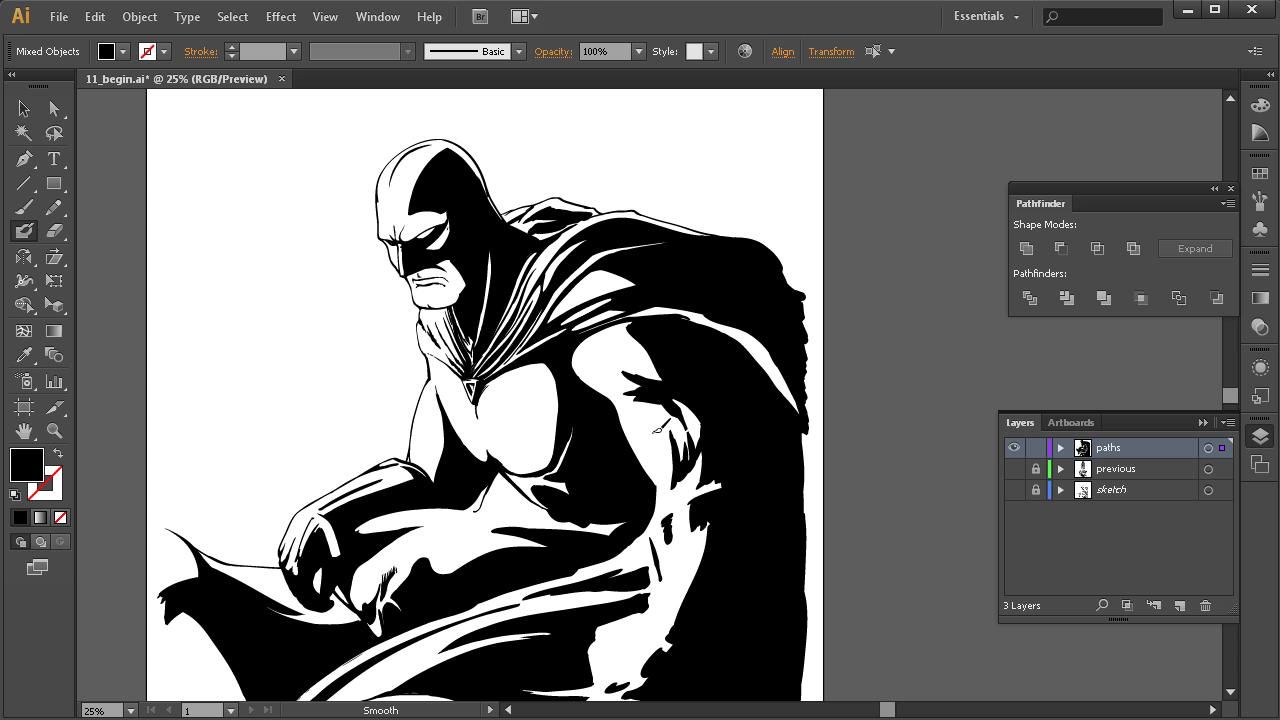Image resolution: width=1280 pixels, height=720 pixels.
Task: Open stroke color dropdown in control bar
Action: tap(164, 52)
